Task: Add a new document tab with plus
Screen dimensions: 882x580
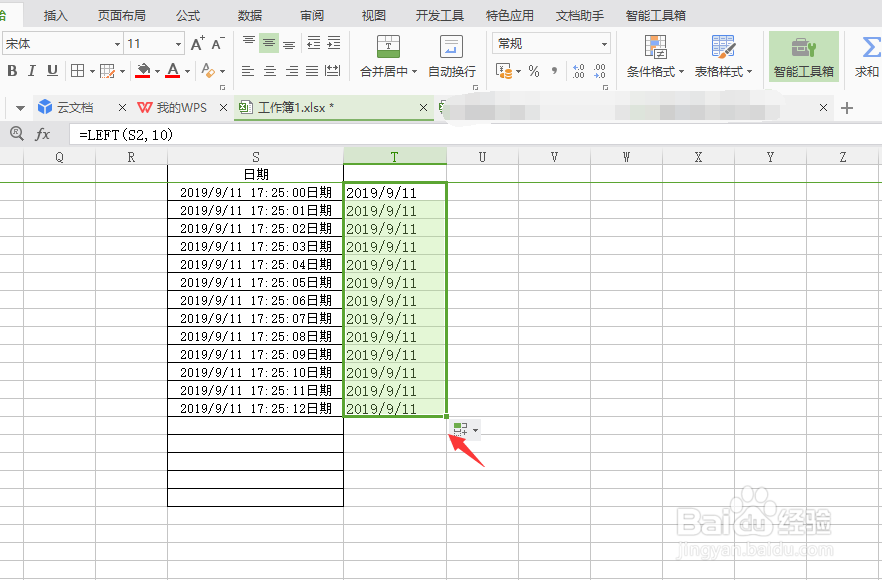Action: point(847,107)
